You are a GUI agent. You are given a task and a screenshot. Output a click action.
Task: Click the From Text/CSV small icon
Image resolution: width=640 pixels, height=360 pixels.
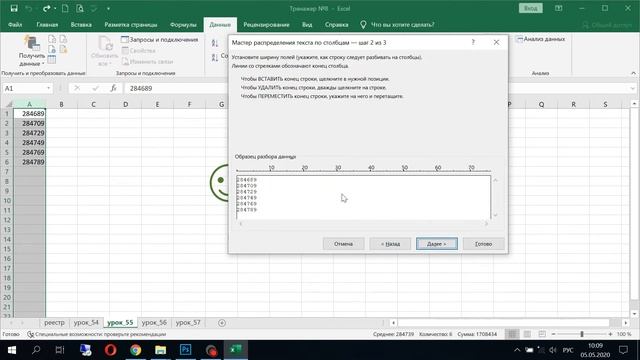tap(52, 39)
